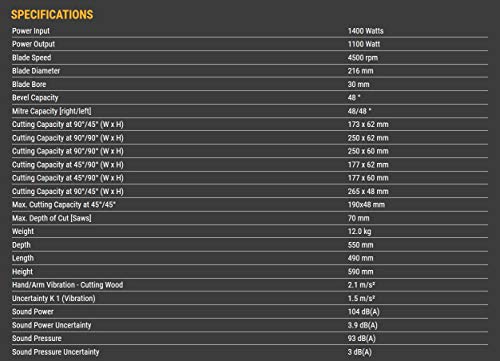500x361 pixels.
Task: Select the Bevel Capacity label
Action: (35, 98)
